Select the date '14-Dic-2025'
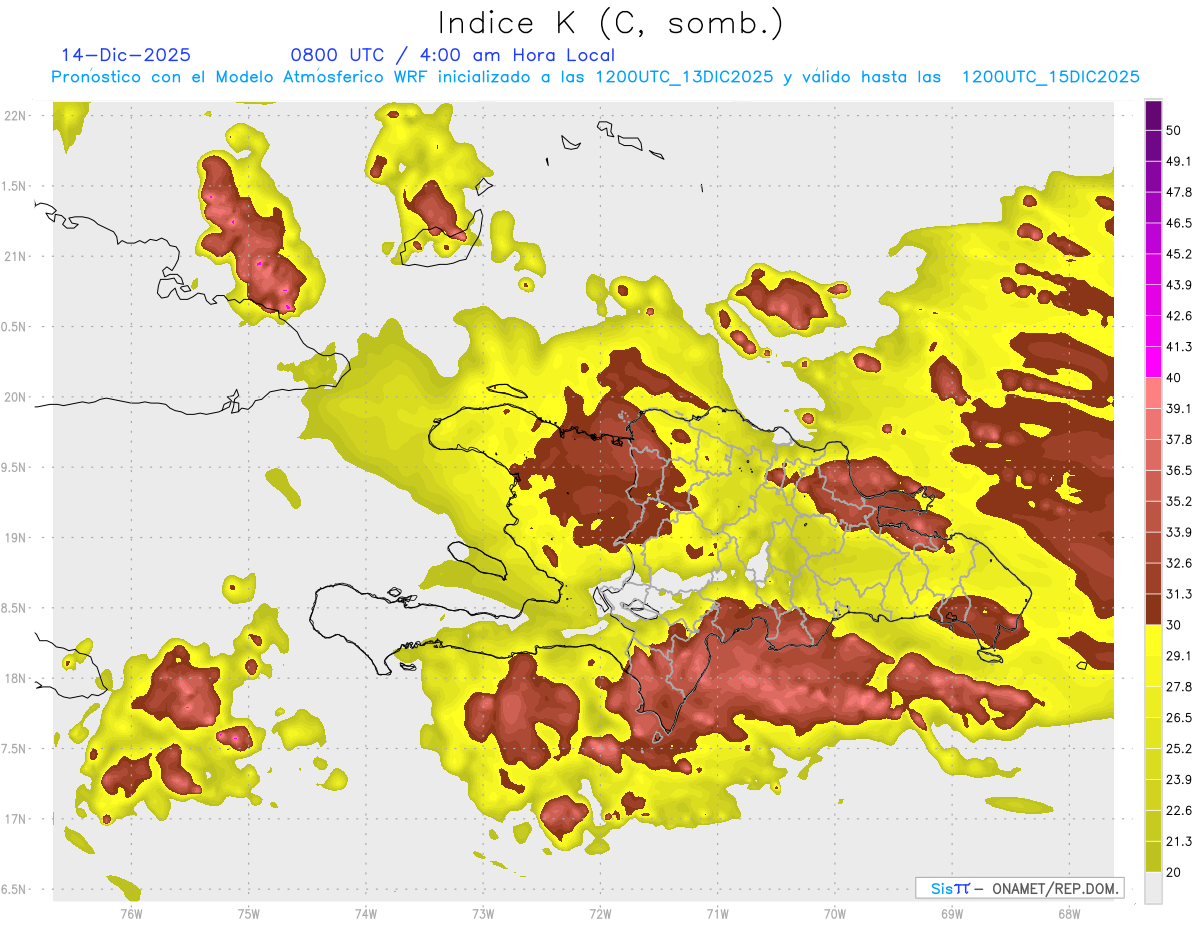The image size is (1200, 927). point(126,55)
